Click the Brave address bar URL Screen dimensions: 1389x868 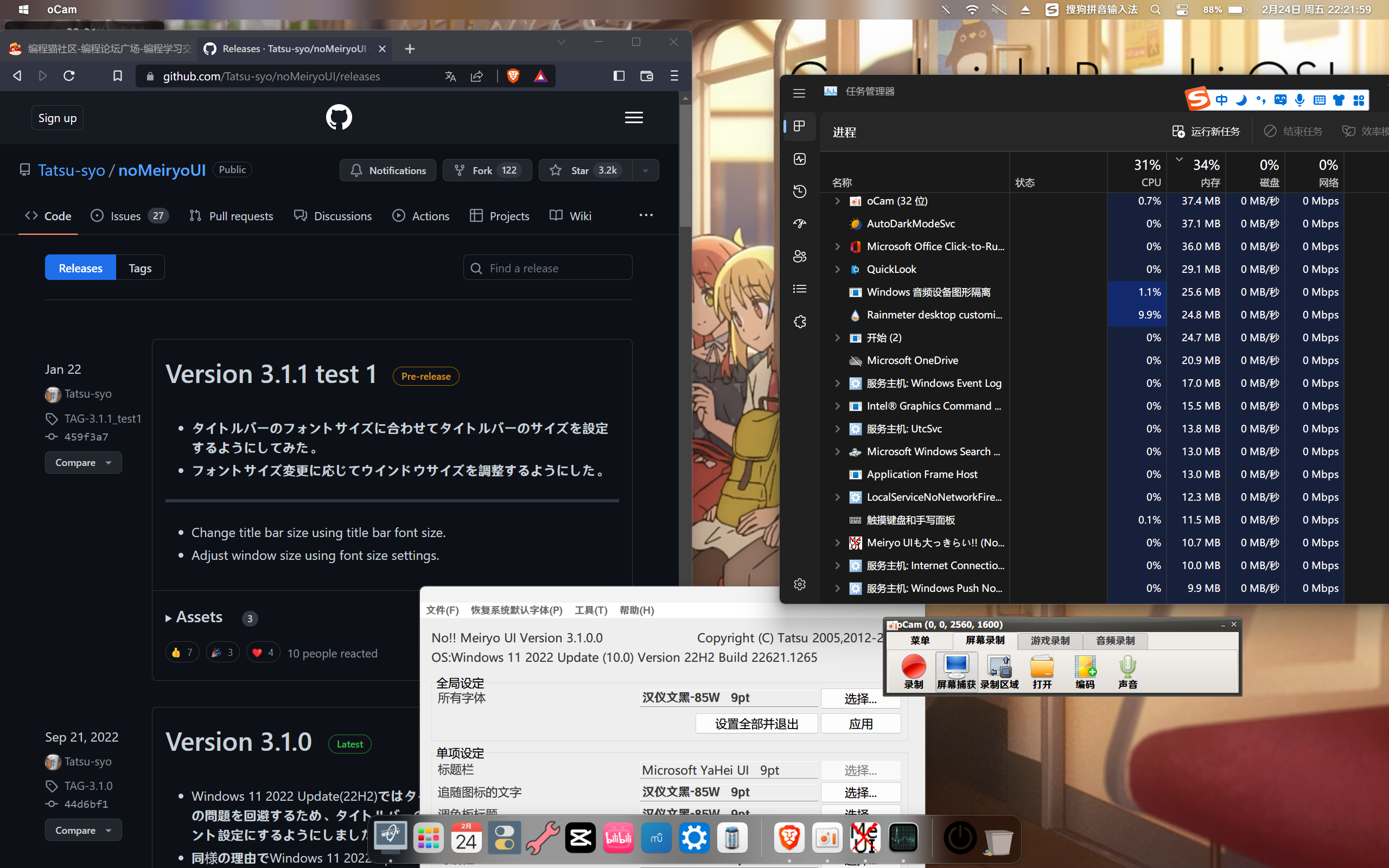tap(271, 76)
